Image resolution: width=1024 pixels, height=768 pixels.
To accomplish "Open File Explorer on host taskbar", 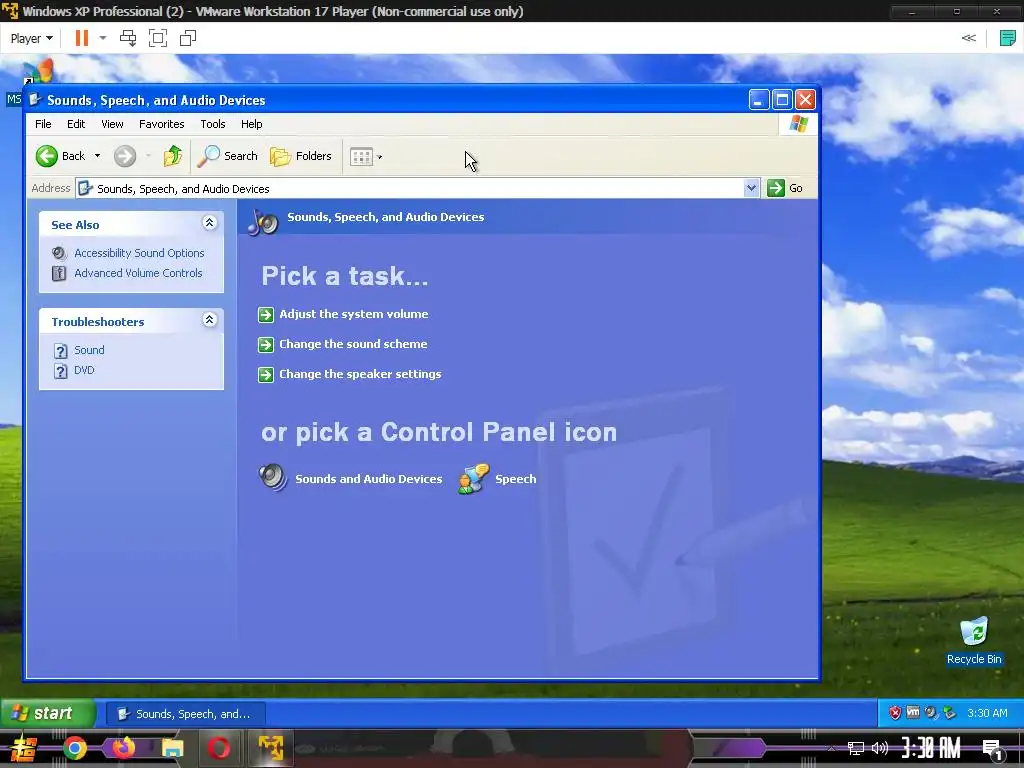I will pos(172,748).
